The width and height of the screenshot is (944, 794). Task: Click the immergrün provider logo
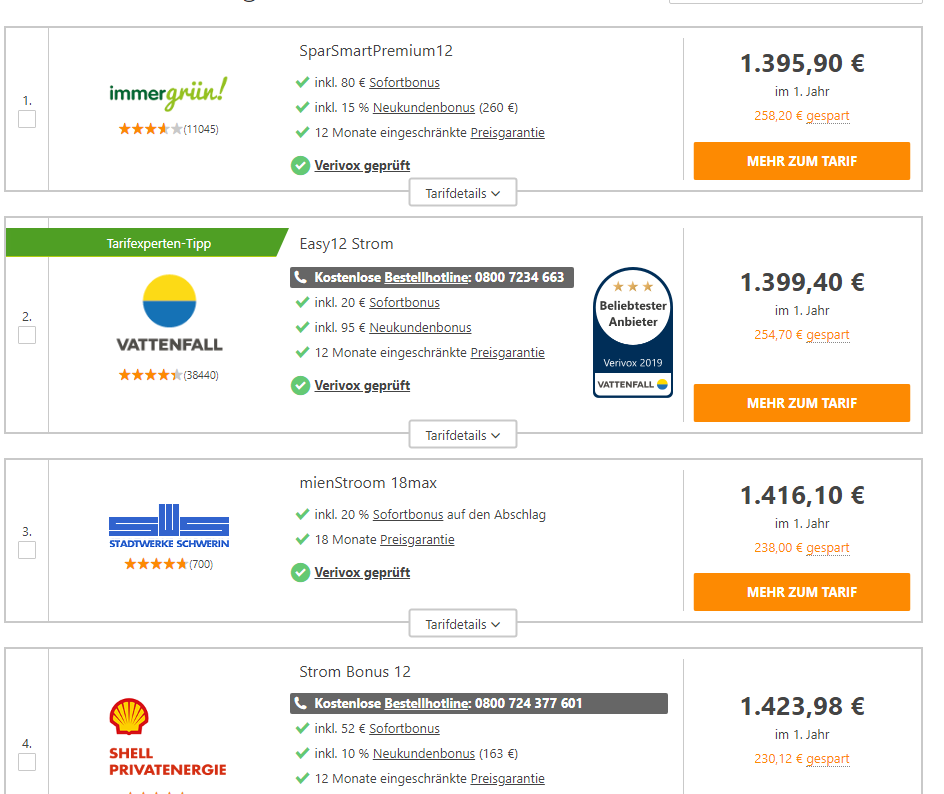coord(168,93)
